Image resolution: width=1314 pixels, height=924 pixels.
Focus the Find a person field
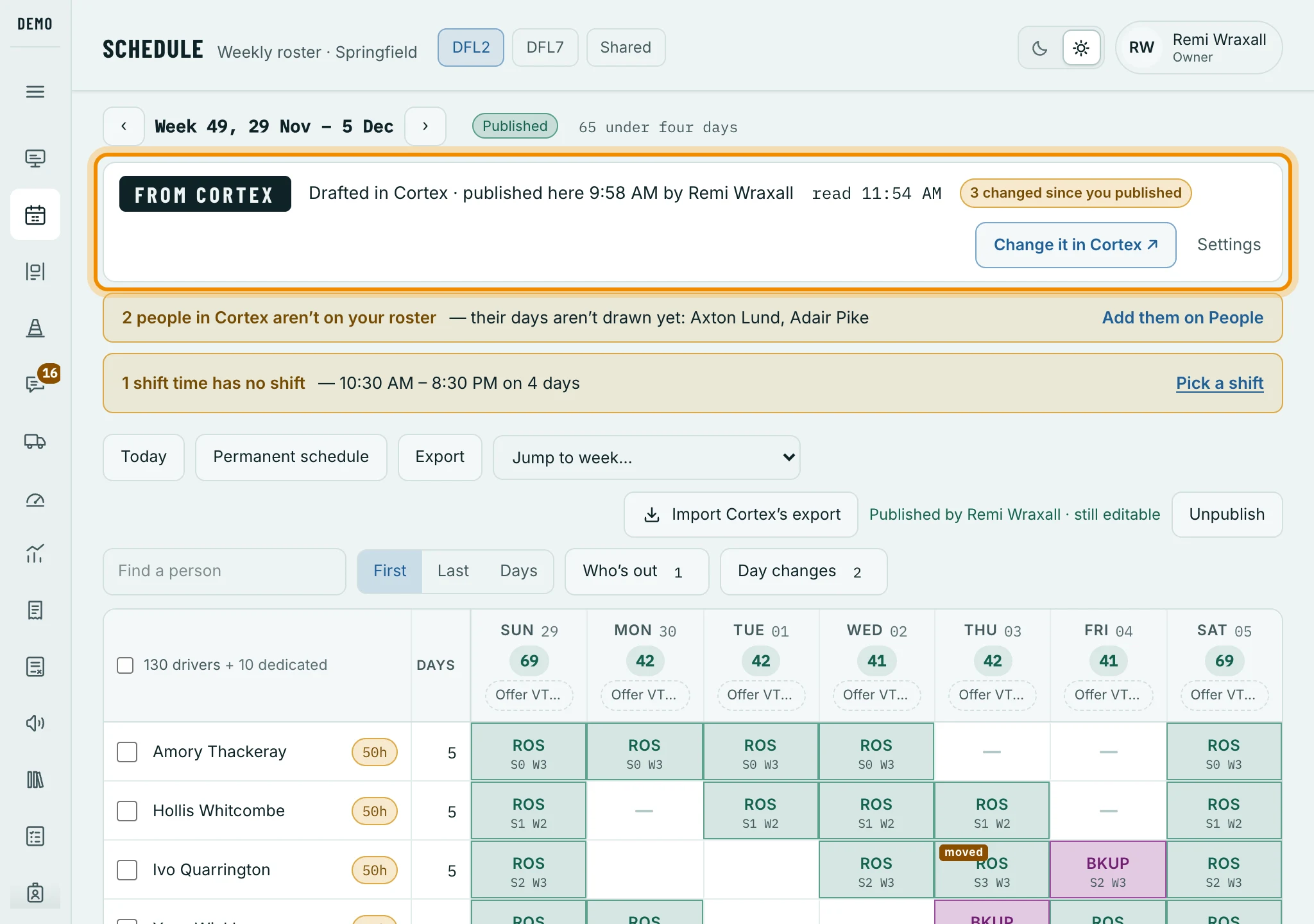pyautogui.click(x=225, y=571)
